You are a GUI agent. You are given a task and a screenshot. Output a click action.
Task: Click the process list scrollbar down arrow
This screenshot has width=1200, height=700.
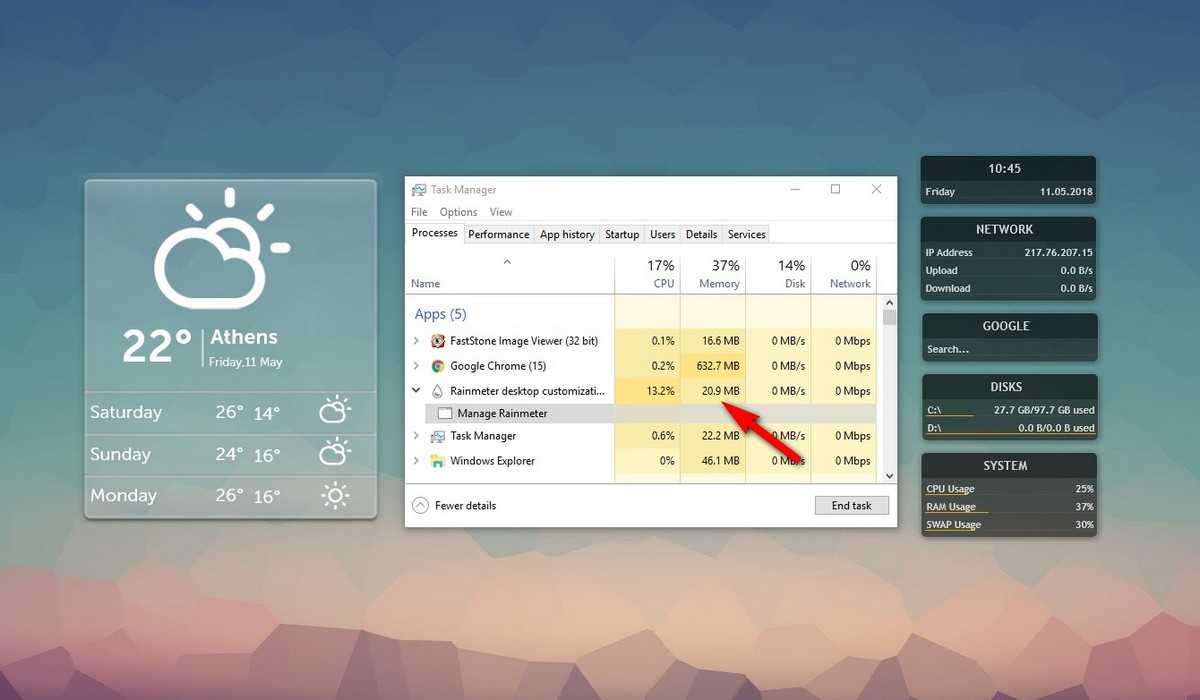(x=890, y=476)
